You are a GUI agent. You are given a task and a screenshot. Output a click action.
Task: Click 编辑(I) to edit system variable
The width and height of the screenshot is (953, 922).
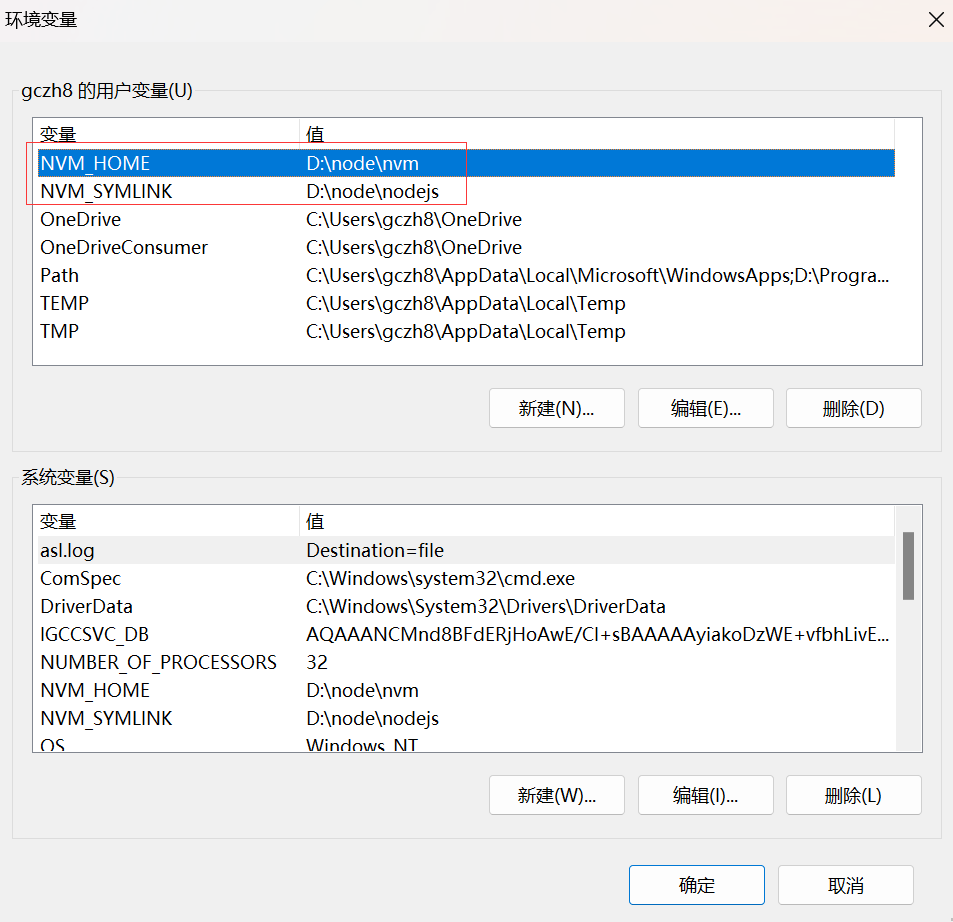(706, 795)
